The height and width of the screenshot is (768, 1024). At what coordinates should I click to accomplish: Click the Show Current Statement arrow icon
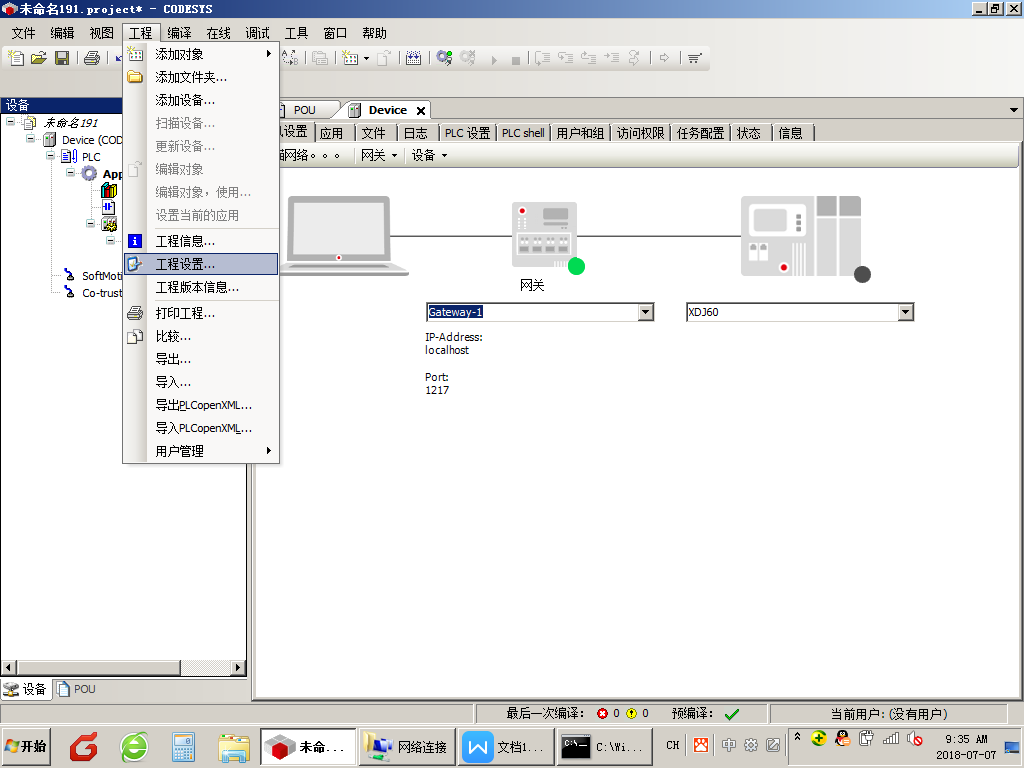click(664, 58)
